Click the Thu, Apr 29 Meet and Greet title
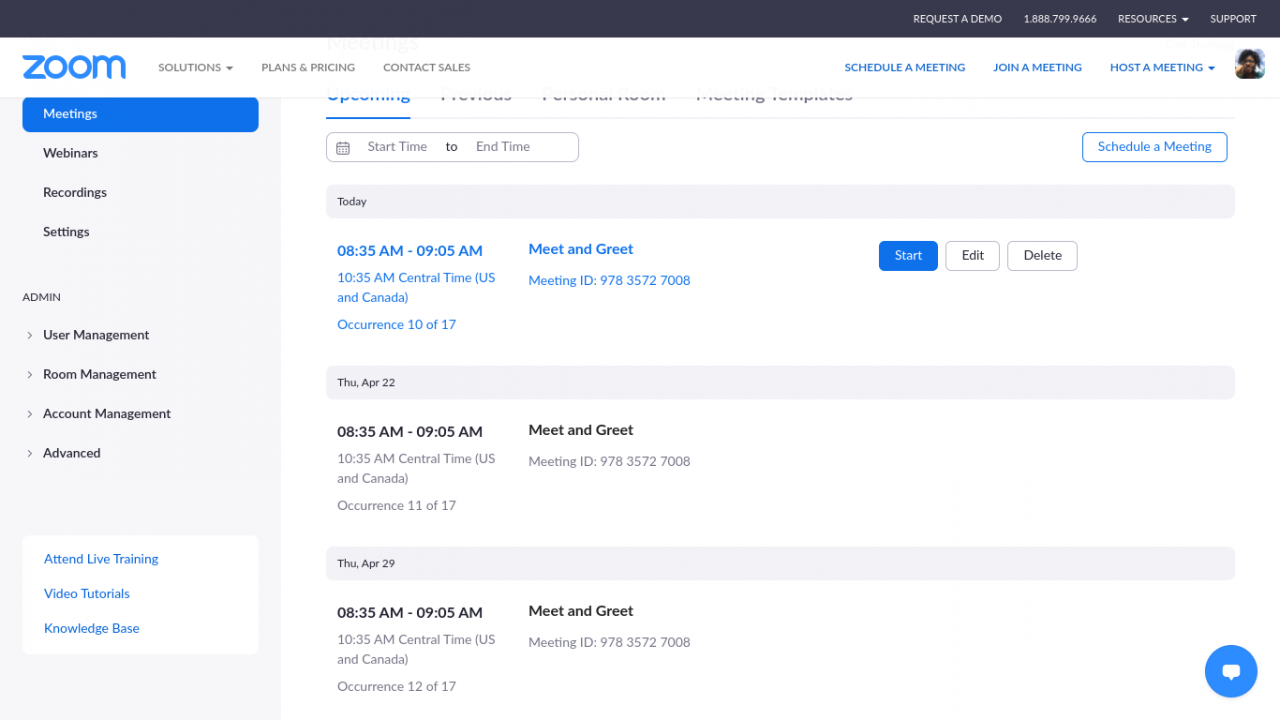 point(581,611)
